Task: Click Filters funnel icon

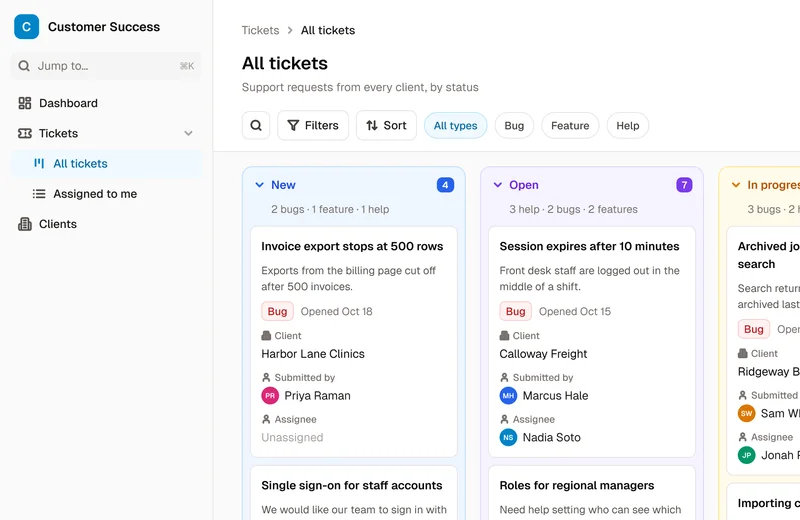Action: click(293, 126)
